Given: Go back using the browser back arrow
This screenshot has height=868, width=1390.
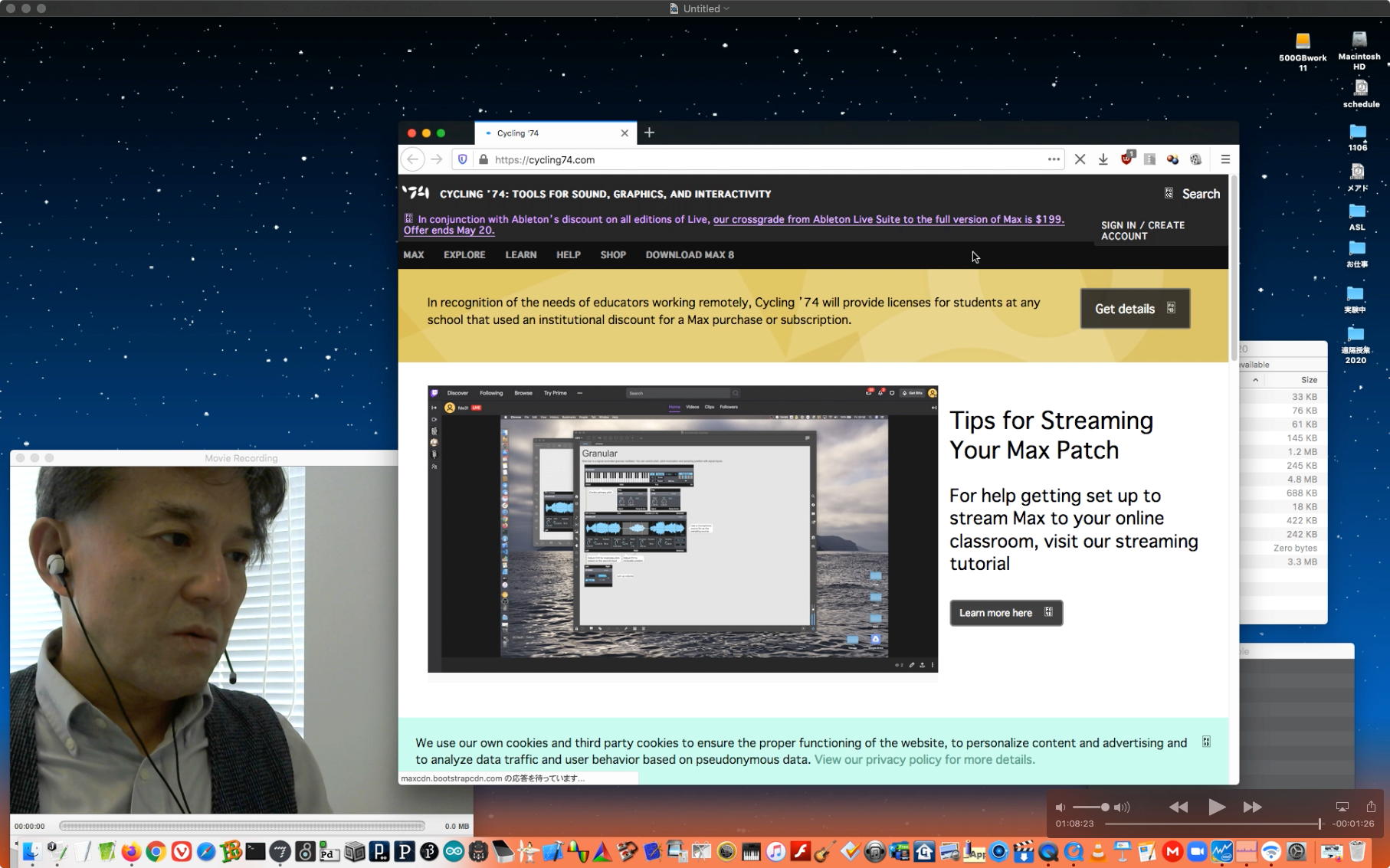Looking at the screenshot, I should (413, 159).
